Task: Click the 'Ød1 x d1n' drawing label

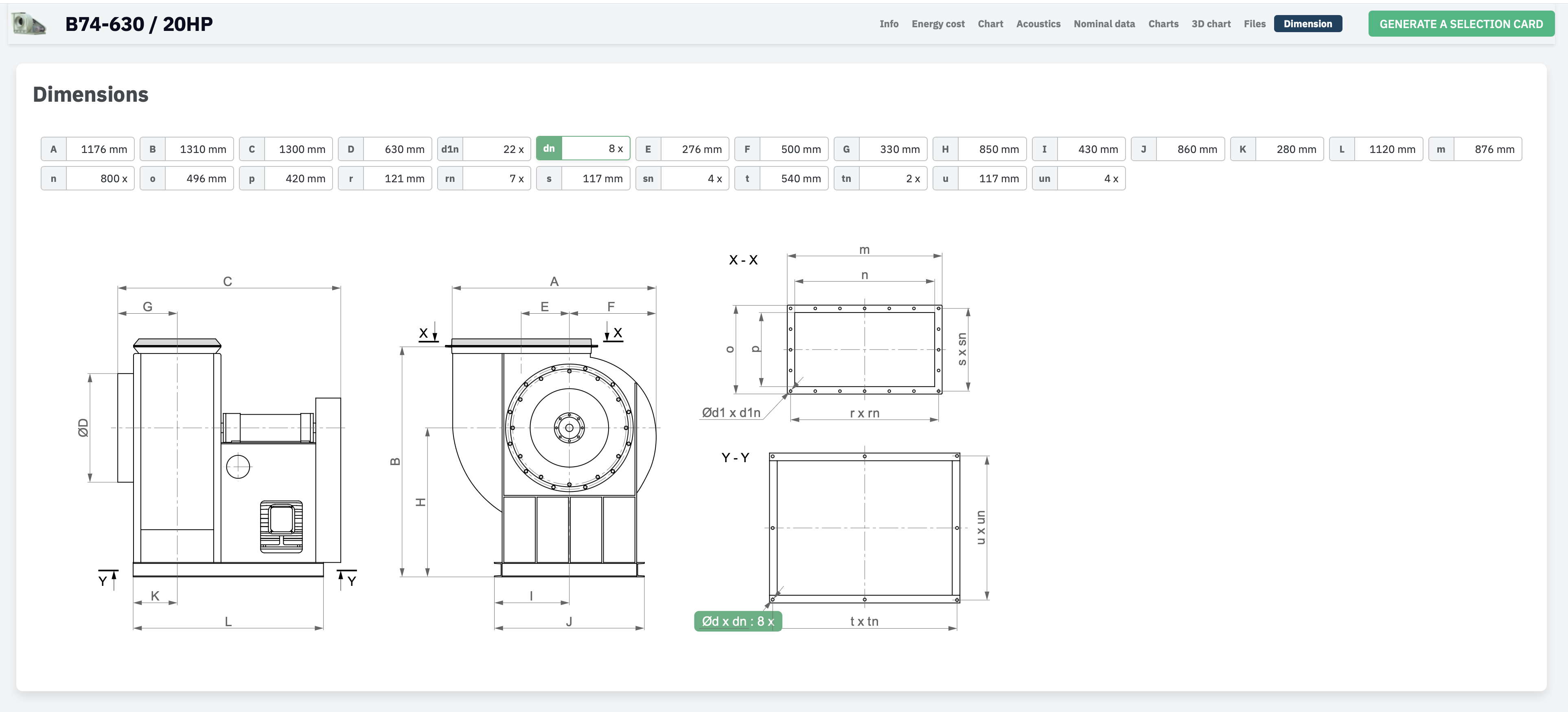Action: 731,413
